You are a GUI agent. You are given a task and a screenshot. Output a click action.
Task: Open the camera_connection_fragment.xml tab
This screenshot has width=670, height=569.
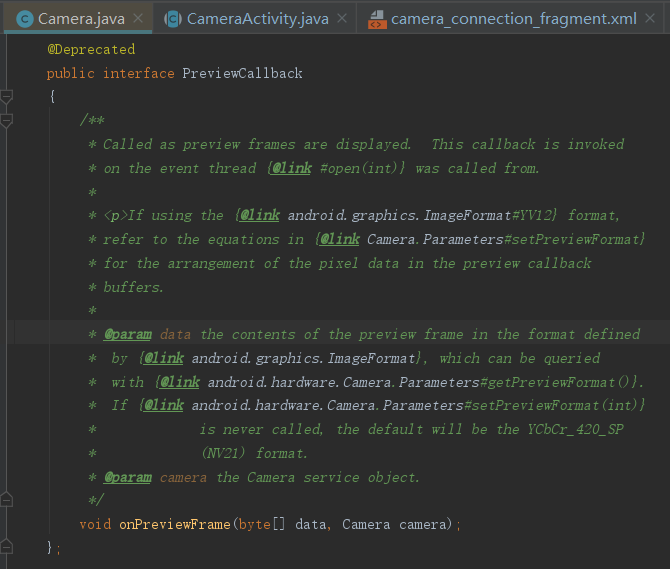(513, 19)
